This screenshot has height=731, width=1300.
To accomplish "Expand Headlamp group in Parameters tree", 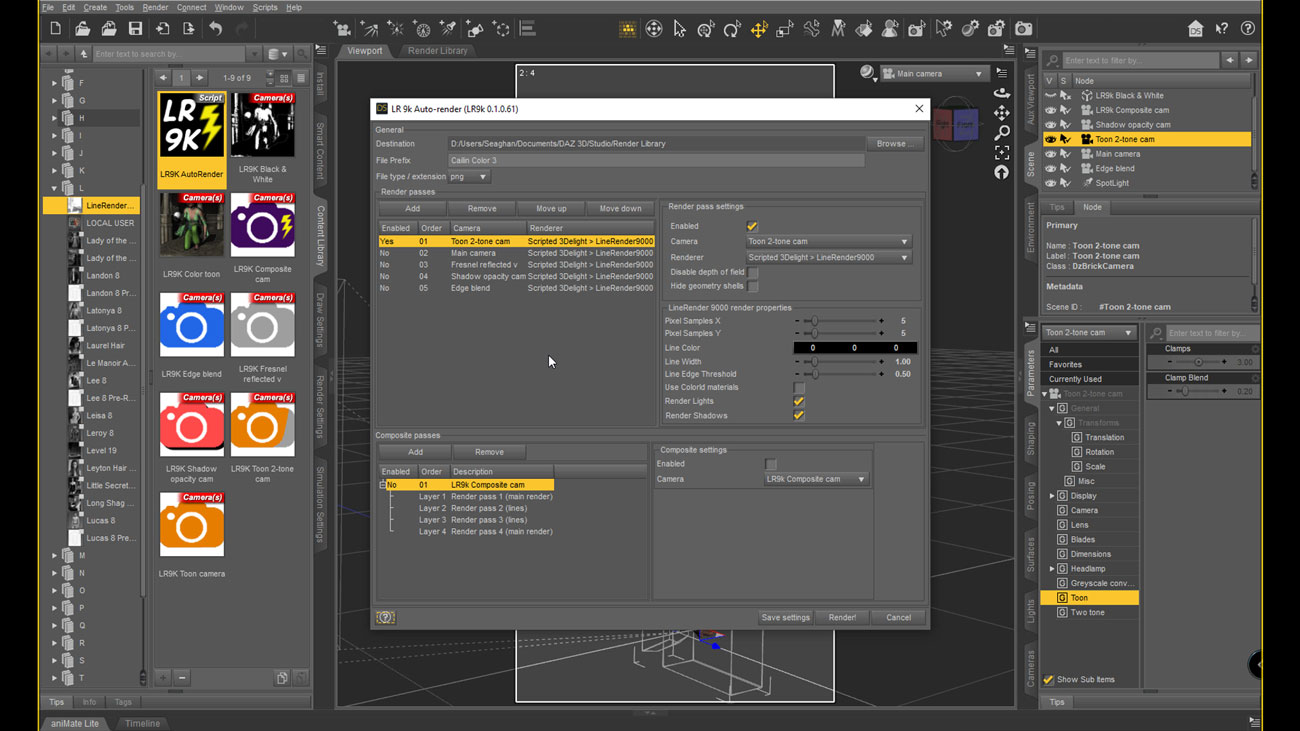I will coord(1052,569).
